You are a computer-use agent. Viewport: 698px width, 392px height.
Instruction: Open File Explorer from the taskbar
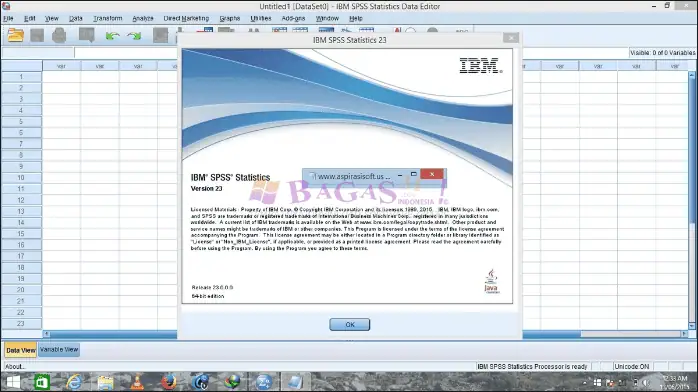click(x=106, y=382)
